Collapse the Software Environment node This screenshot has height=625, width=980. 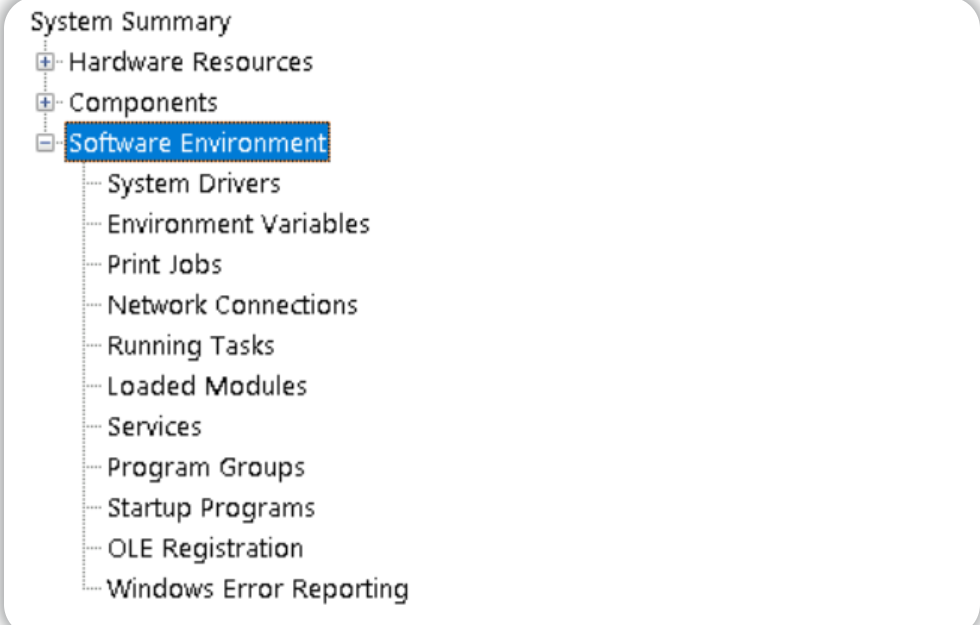[45, 143]
